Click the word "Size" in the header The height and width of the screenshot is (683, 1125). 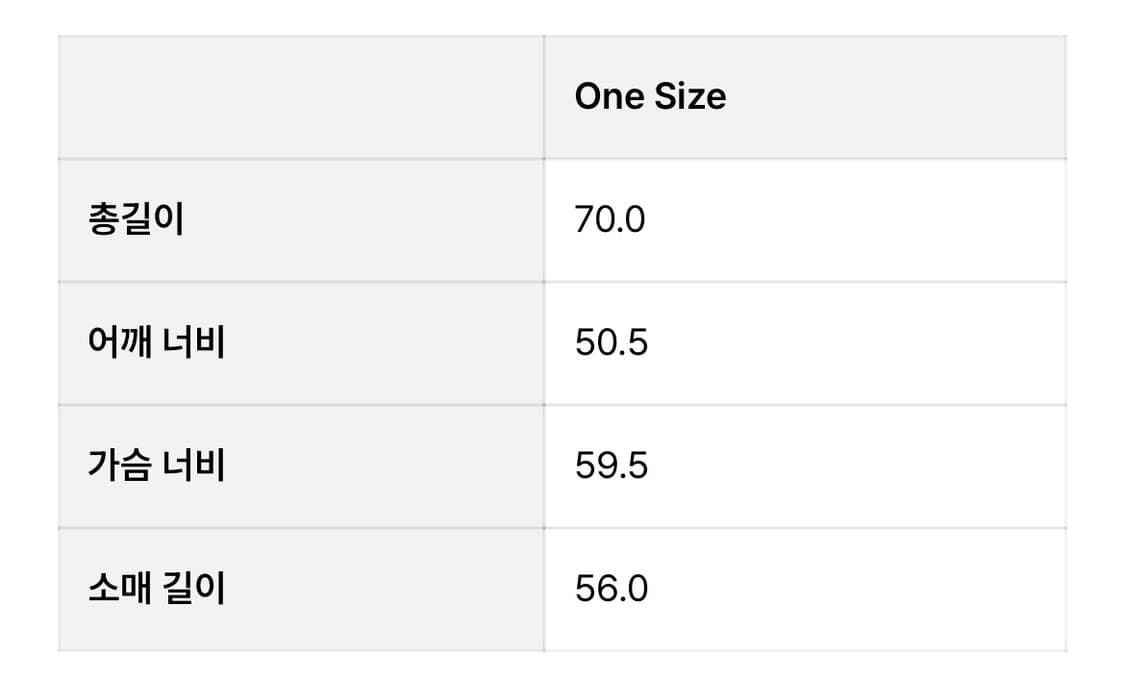point(690,97)
